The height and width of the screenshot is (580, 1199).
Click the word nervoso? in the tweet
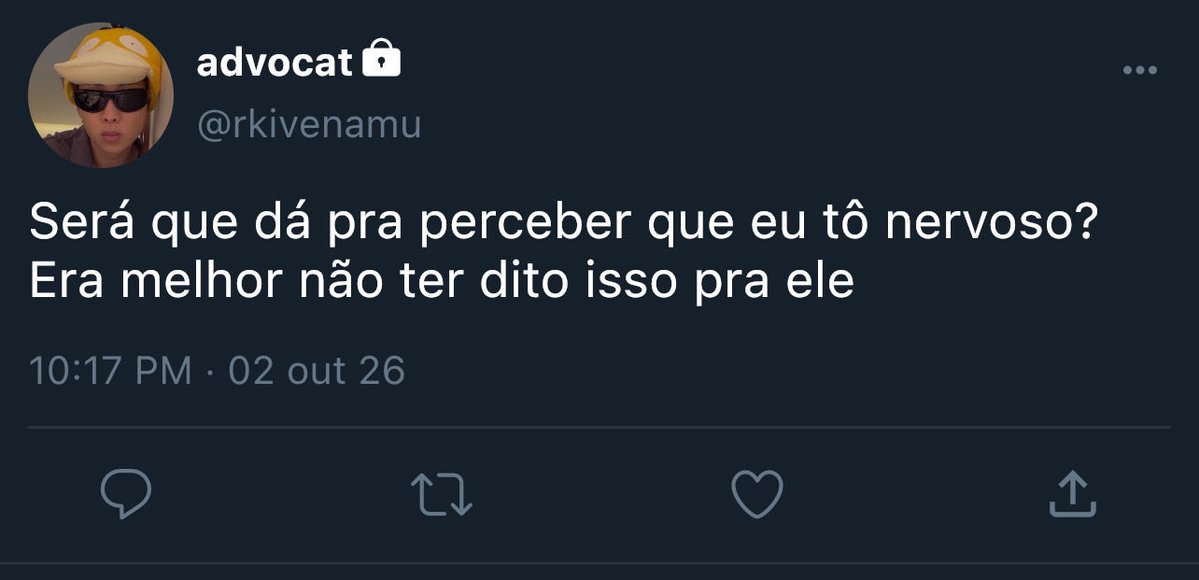coord(992,224)
